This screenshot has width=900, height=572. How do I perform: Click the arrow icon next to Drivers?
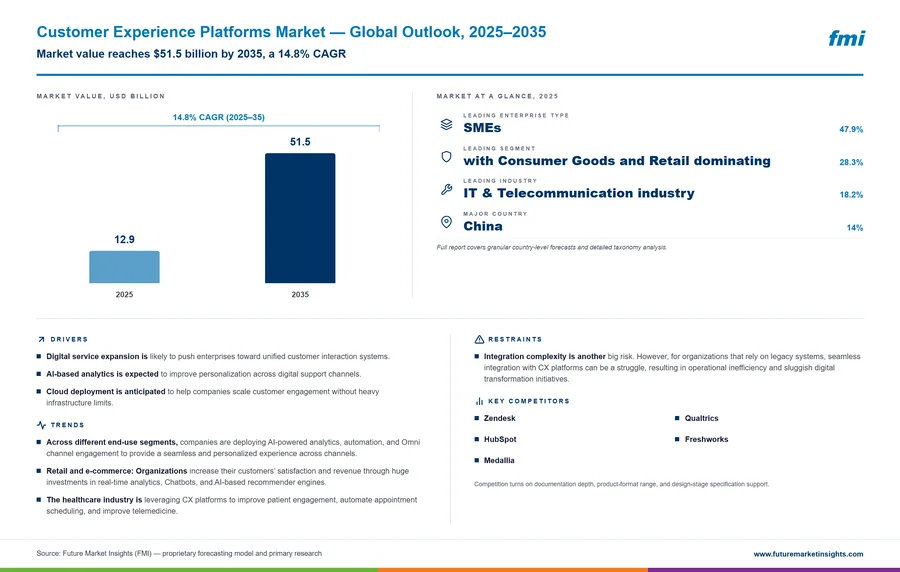click(x=41, y=340)
